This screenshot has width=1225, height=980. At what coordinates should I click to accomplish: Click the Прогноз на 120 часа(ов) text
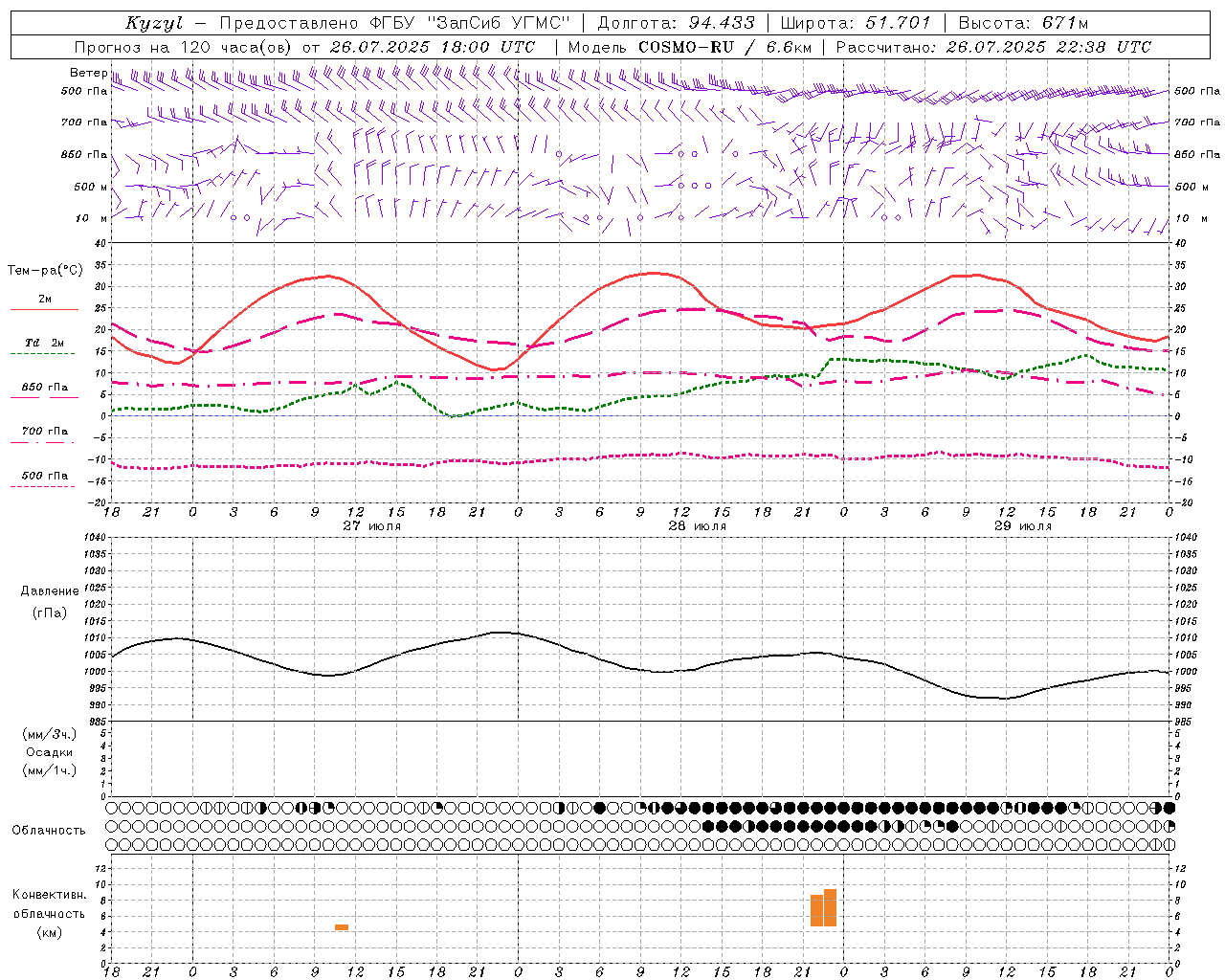tap(185, 47)
